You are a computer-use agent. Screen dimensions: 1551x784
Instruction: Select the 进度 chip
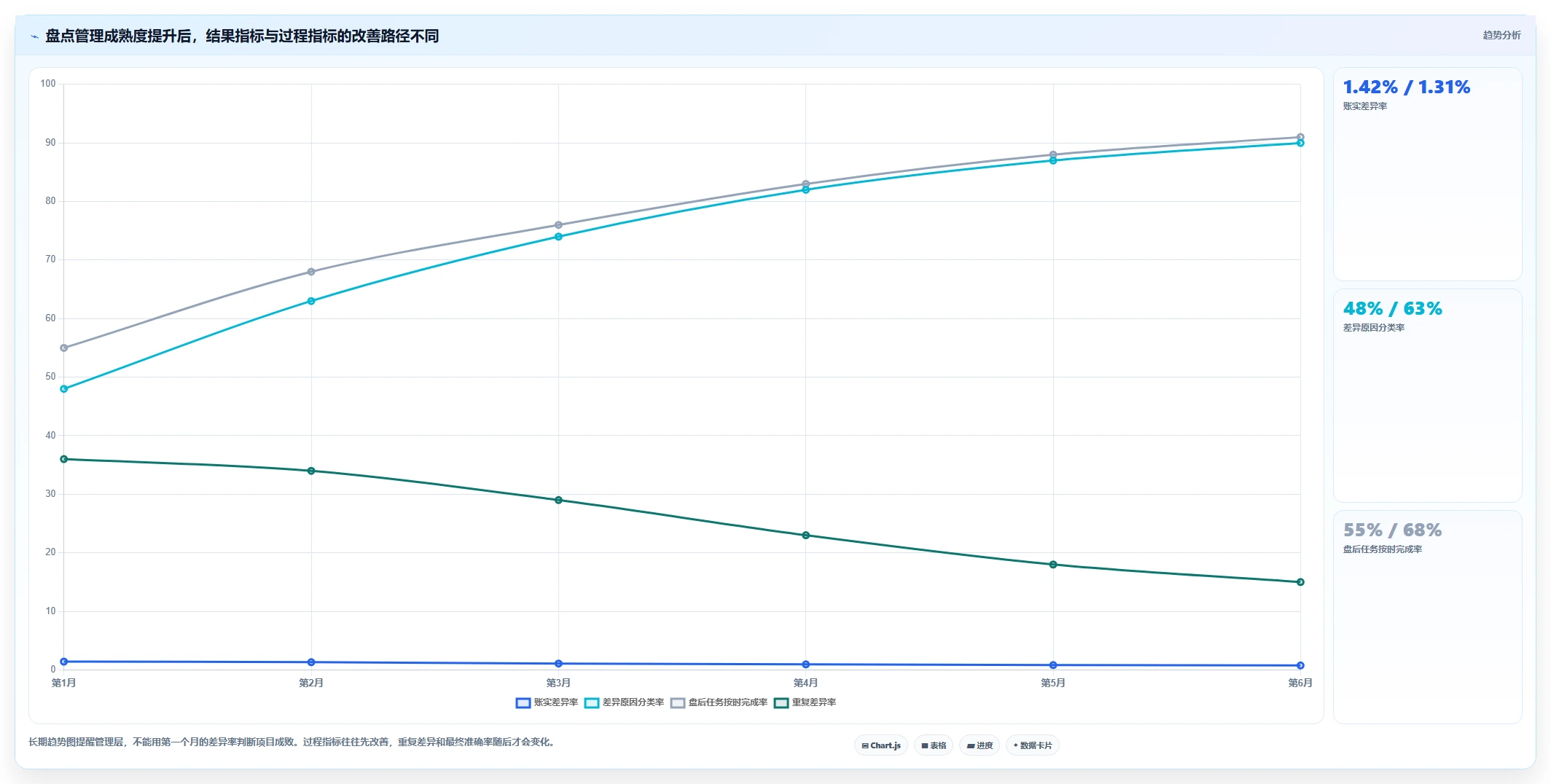980,745
